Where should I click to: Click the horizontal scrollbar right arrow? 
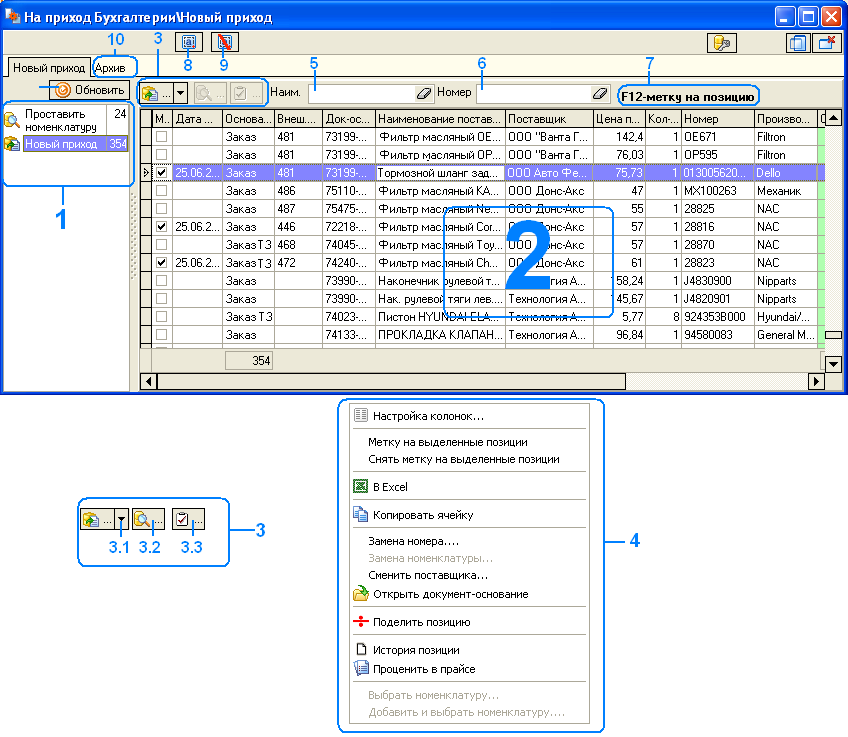click(816, 381)
